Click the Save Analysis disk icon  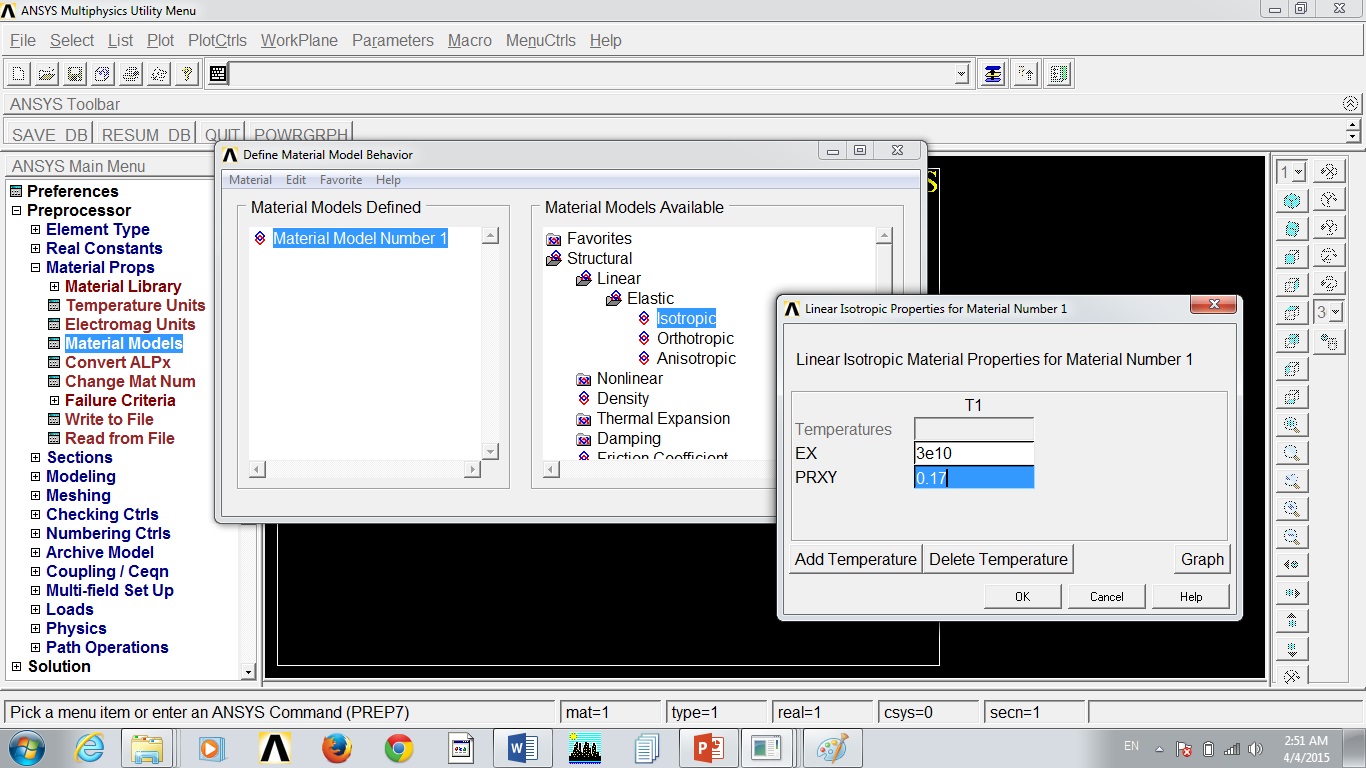(x=75, y=74)
